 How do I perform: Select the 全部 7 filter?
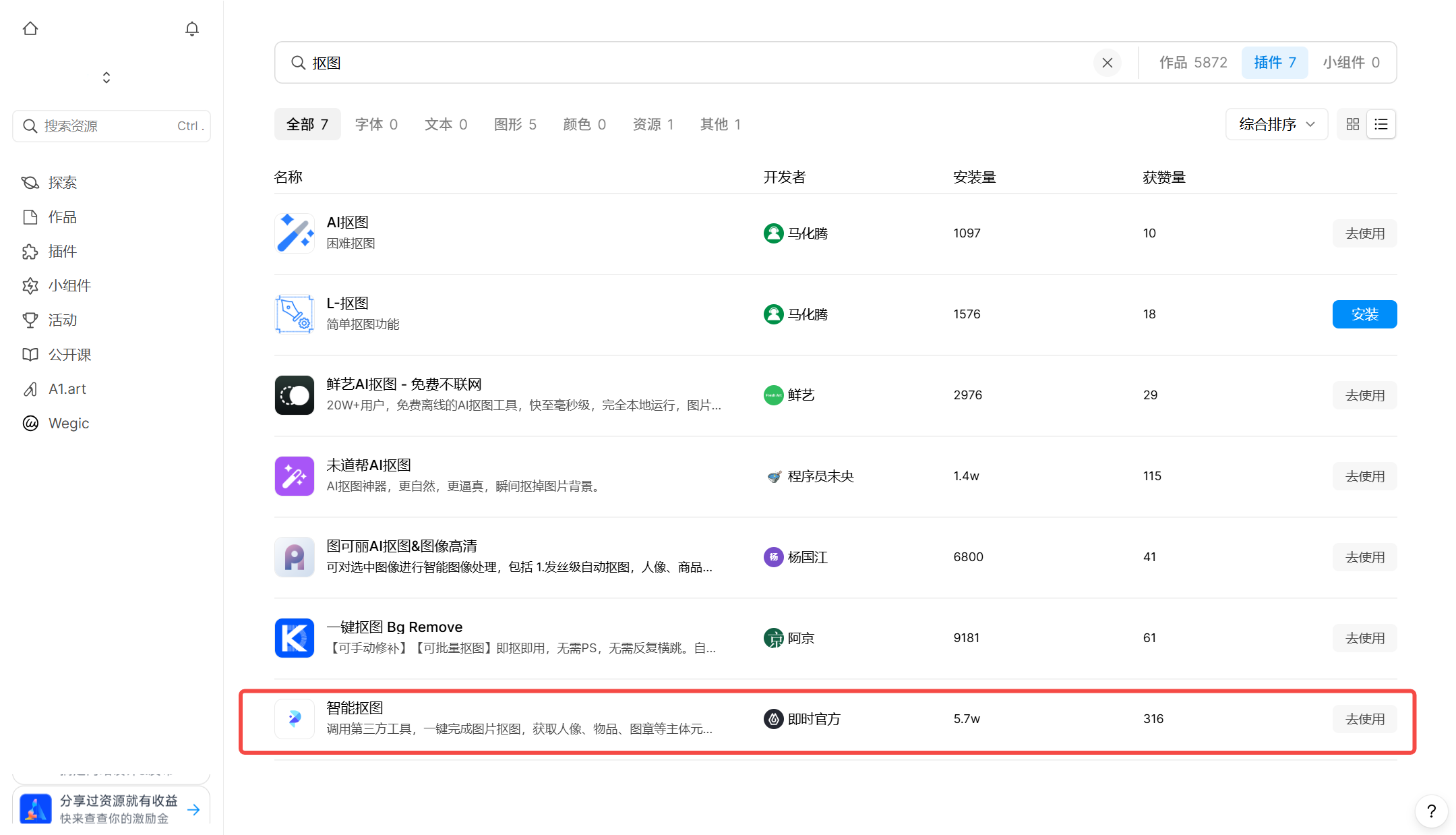coord(307,125)
